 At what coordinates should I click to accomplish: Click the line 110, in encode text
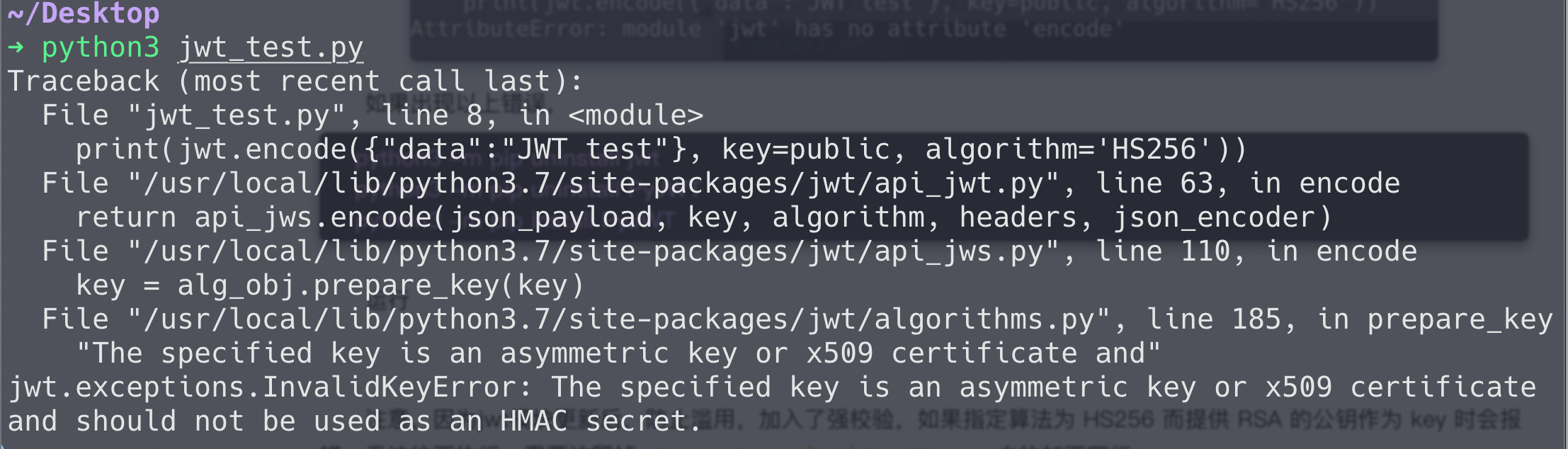click(1256, 251)
